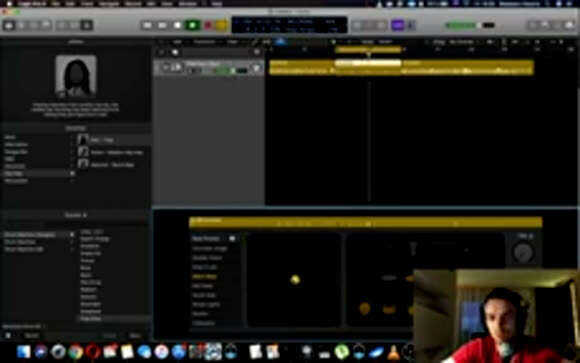Screen dimensions: 580x363
Task: Open the Note Pads button
Action: [x=545, y=25]
